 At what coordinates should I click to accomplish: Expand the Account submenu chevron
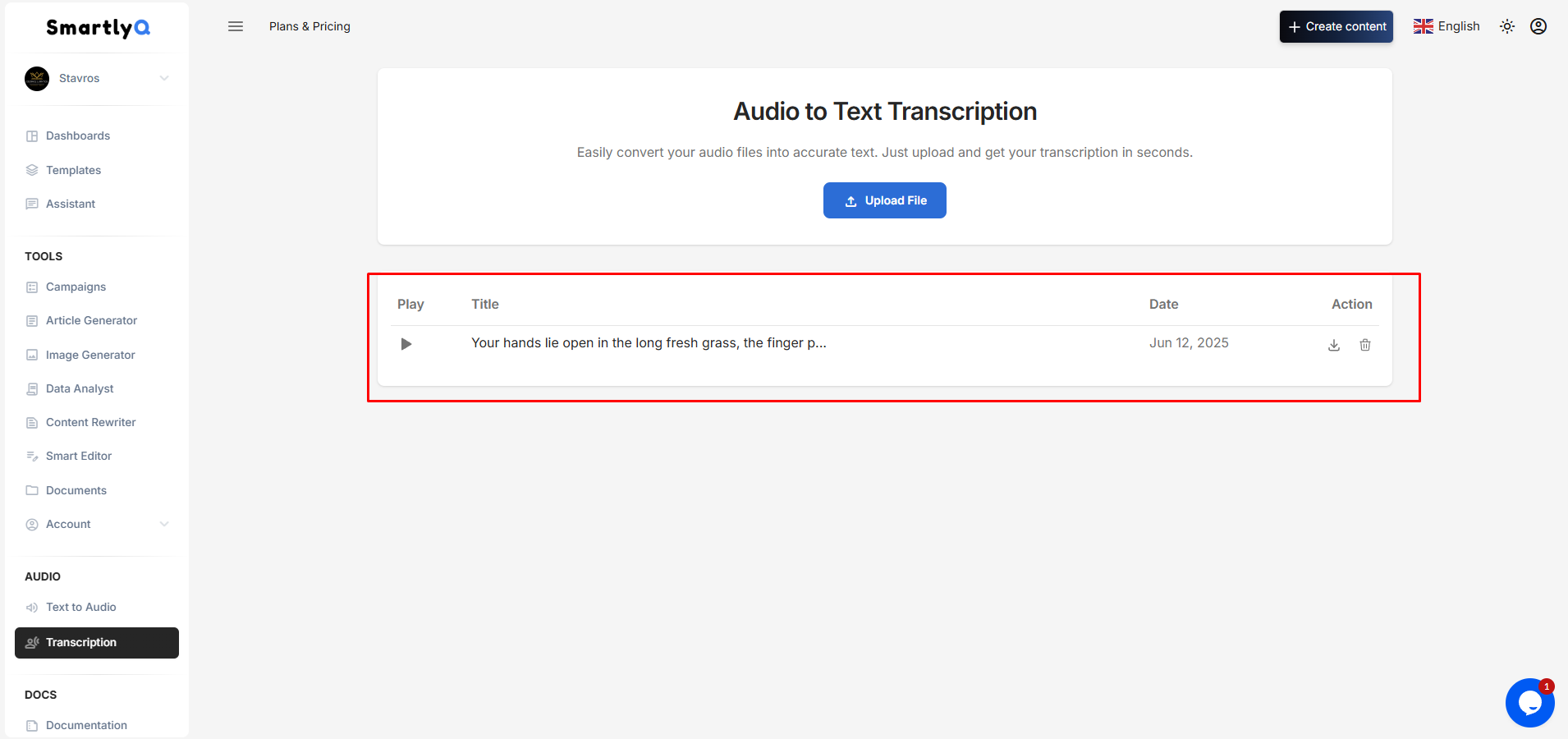pyautogui.click(x=164, y=524)
